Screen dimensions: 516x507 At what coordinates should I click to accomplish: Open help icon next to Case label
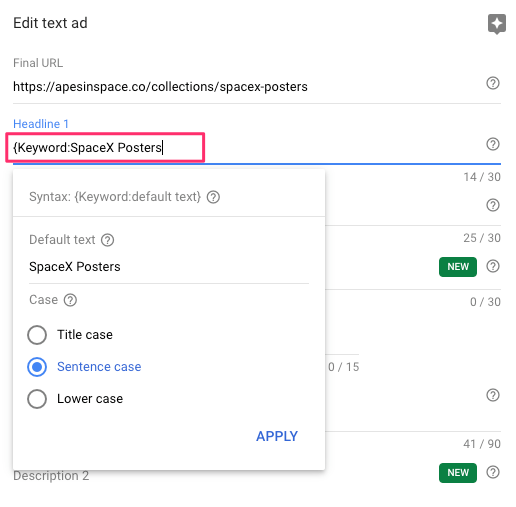[70, 300]
